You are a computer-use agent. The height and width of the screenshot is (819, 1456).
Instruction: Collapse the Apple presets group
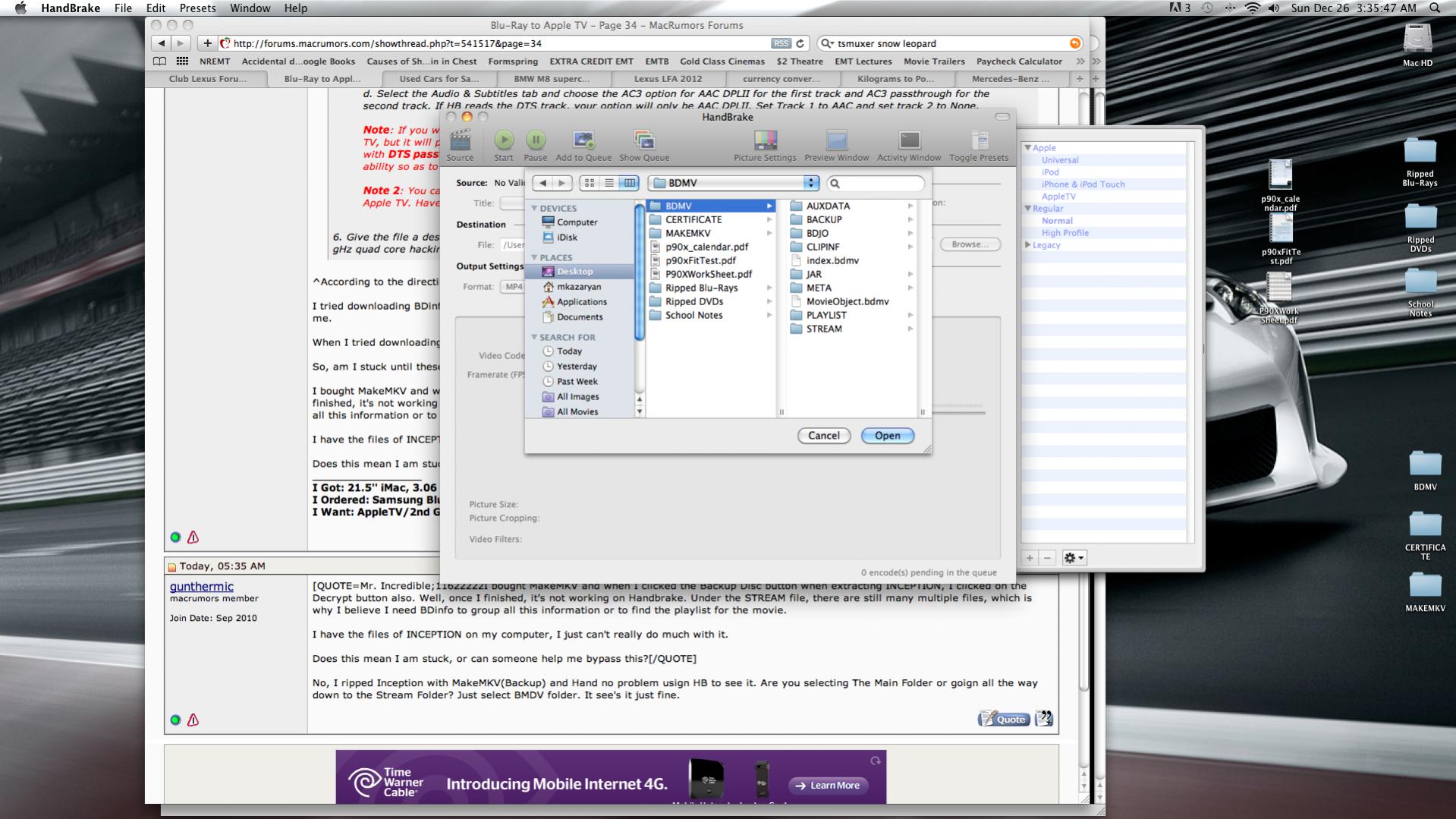tap(1027, 148)
